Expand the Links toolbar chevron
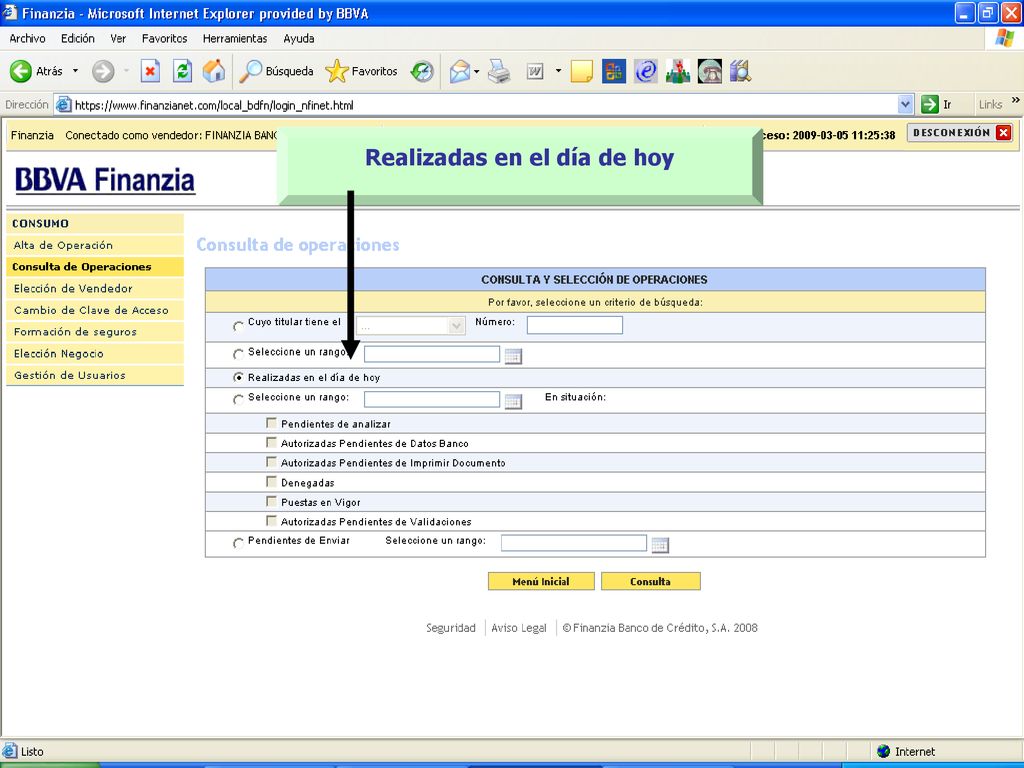This screenshot has width=1024, height=768. pos(1016,101)
